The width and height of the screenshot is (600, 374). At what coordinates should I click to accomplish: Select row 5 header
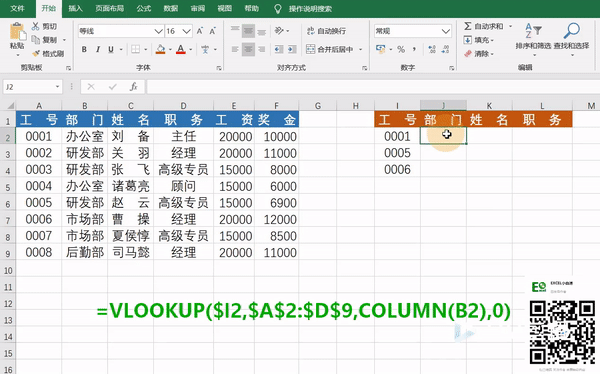click(x=8, y=186)
